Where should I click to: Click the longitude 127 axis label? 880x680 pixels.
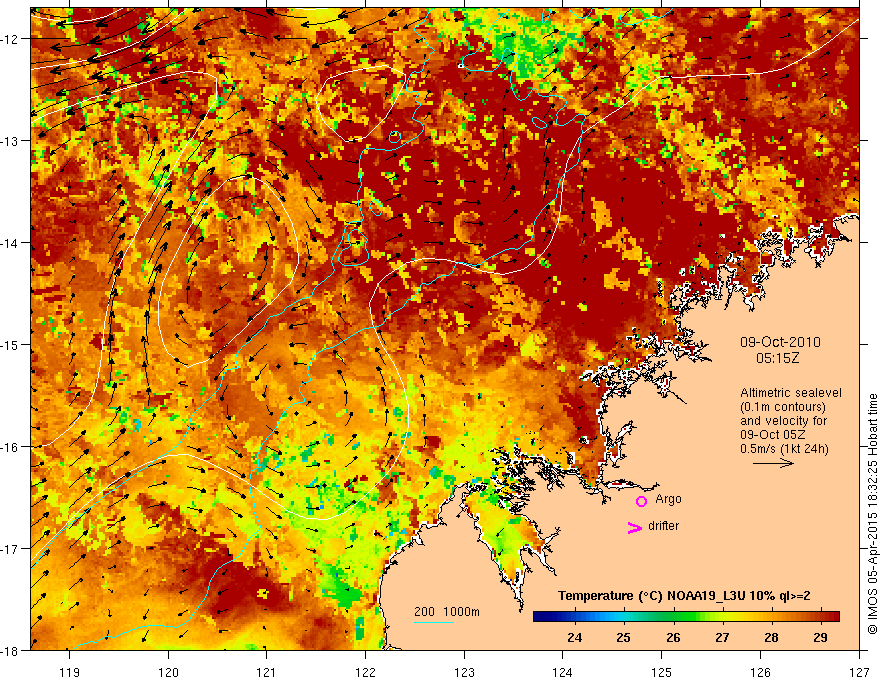[859, 672]
